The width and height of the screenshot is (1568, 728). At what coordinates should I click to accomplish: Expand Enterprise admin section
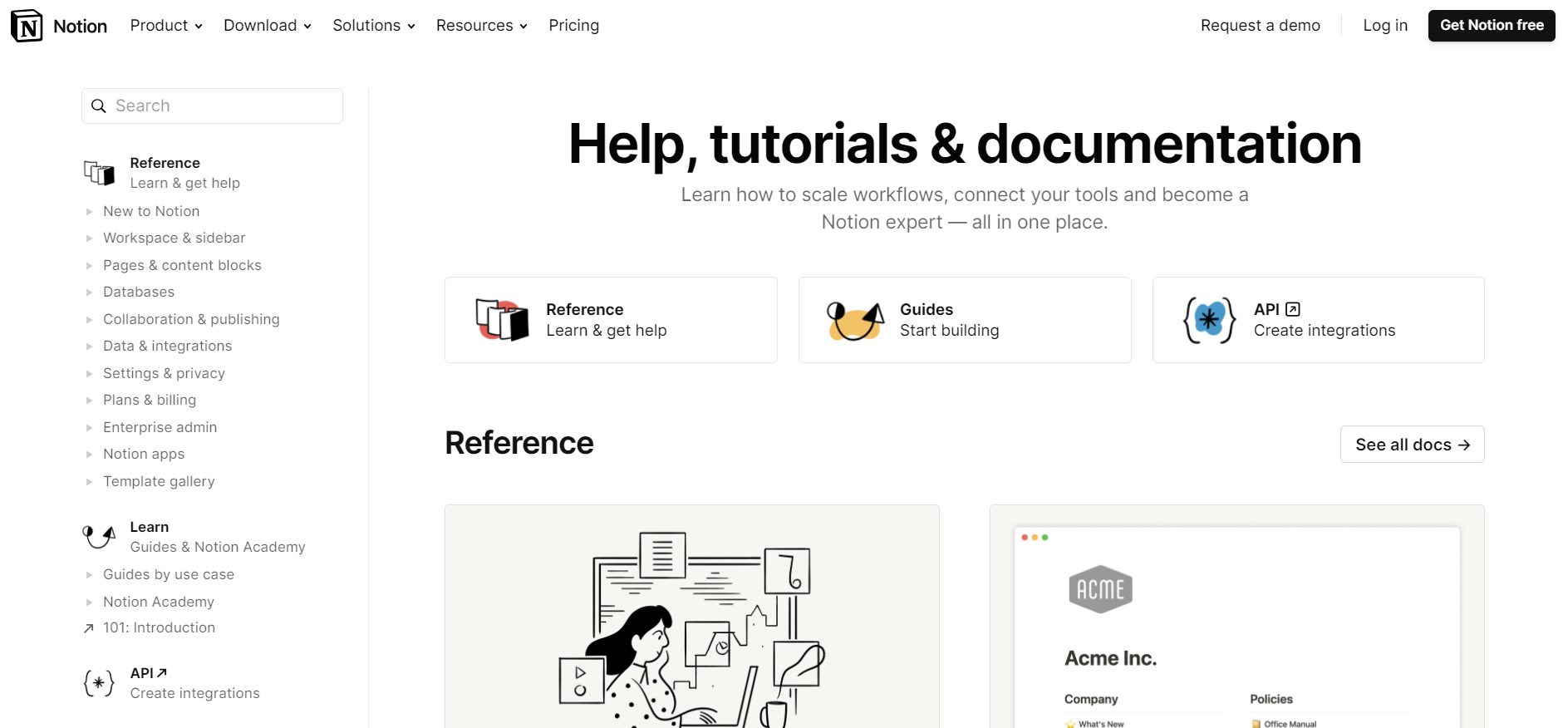point(90,428)
